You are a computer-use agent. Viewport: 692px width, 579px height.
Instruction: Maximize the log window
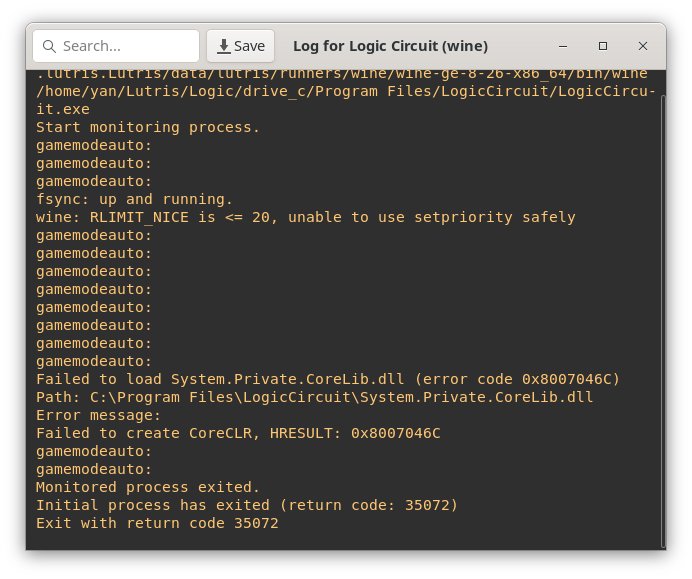pyautogui.click(x=603, y=46)
